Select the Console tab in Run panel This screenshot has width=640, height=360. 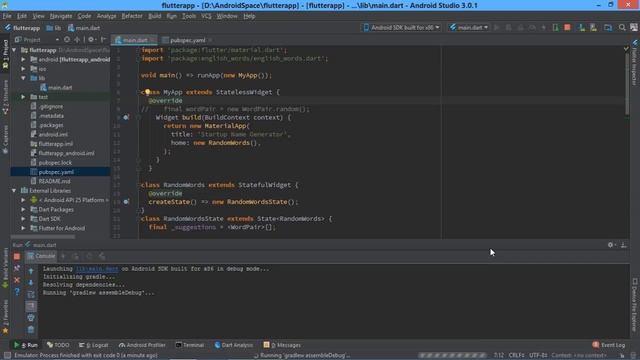(x=41, y=256)
